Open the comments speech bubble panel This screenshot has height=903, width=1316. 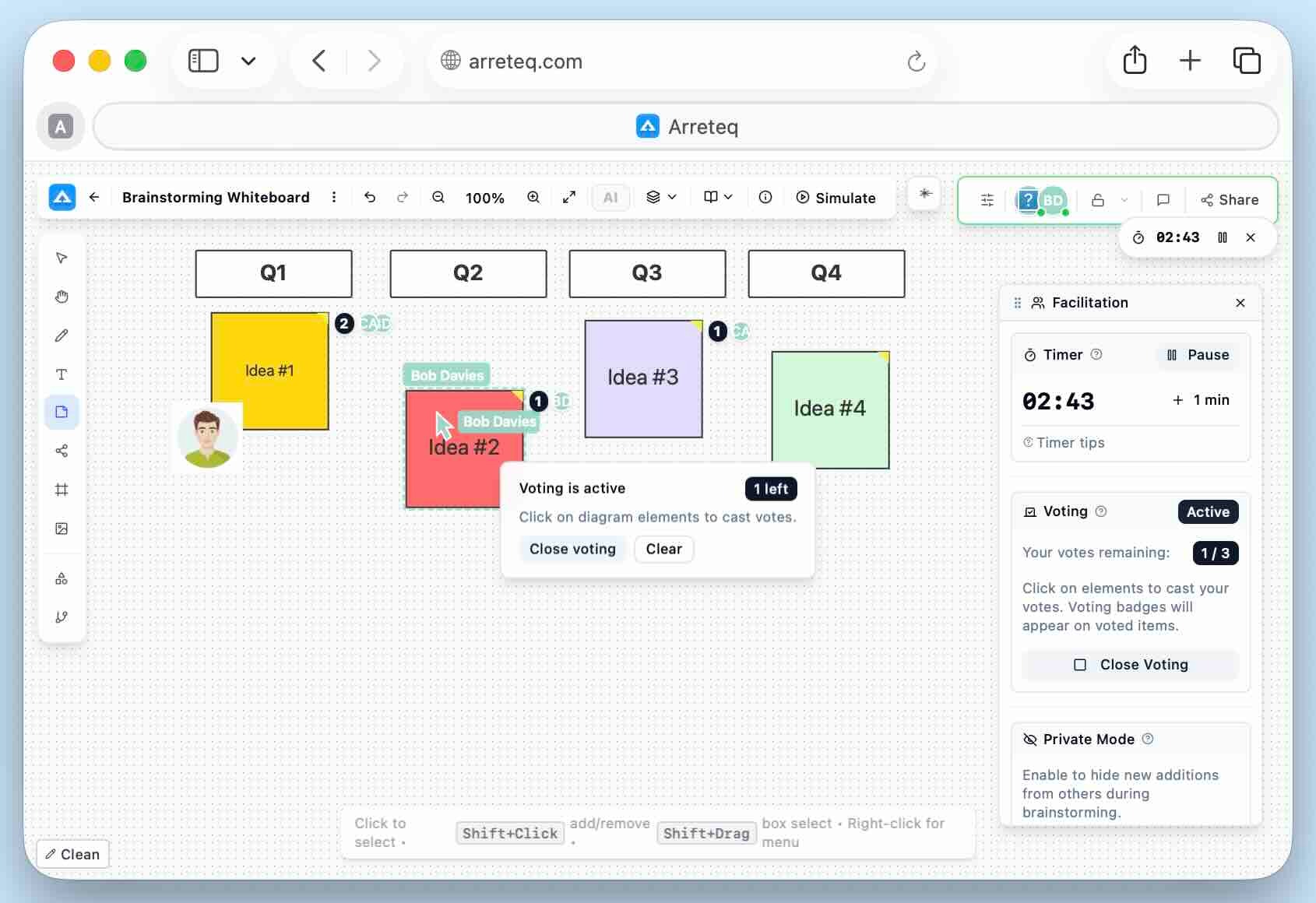tap(1163, 200)
